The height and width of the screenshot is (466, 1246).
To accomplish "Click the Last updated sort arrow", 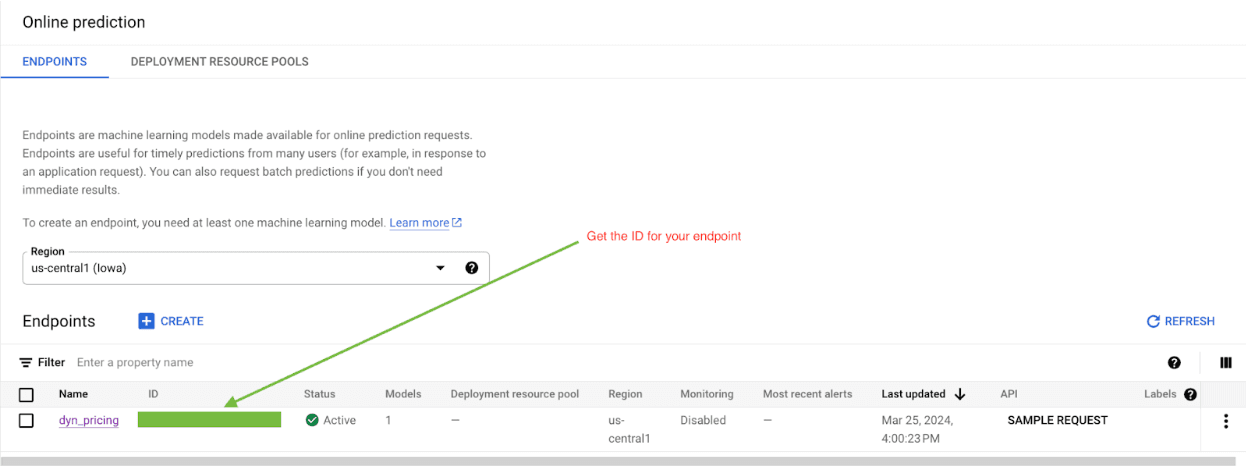I will (x=960, y=394).
